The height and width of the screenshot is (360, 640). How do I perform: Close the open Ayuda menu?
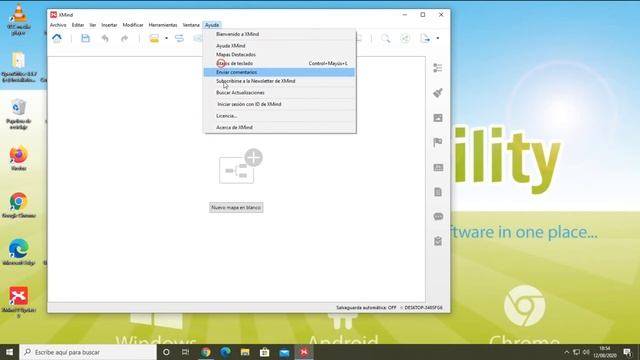[x=212, y=25]
